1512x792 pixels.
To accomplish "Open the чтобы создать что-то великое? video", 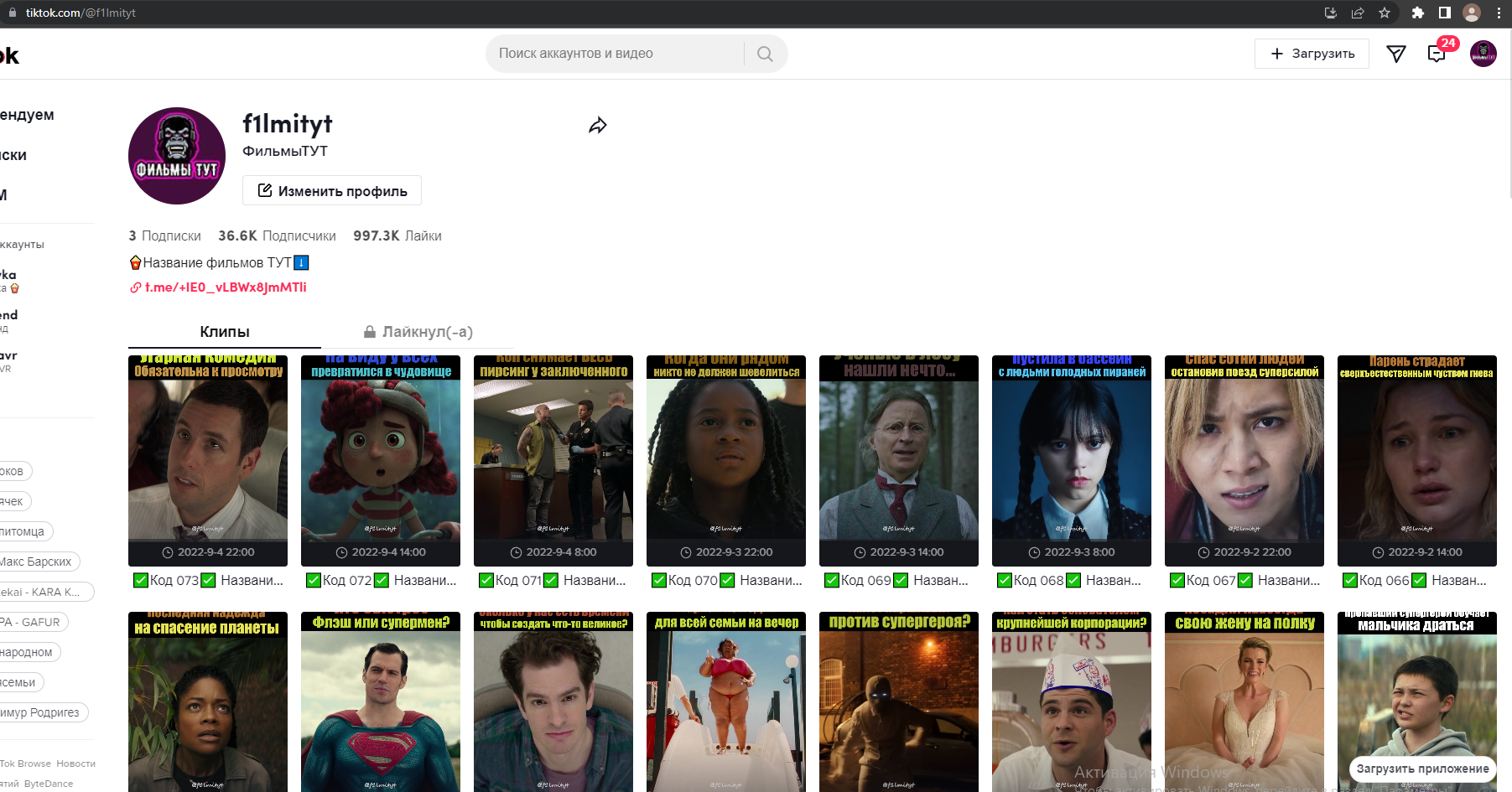I will tap(553, 702).
